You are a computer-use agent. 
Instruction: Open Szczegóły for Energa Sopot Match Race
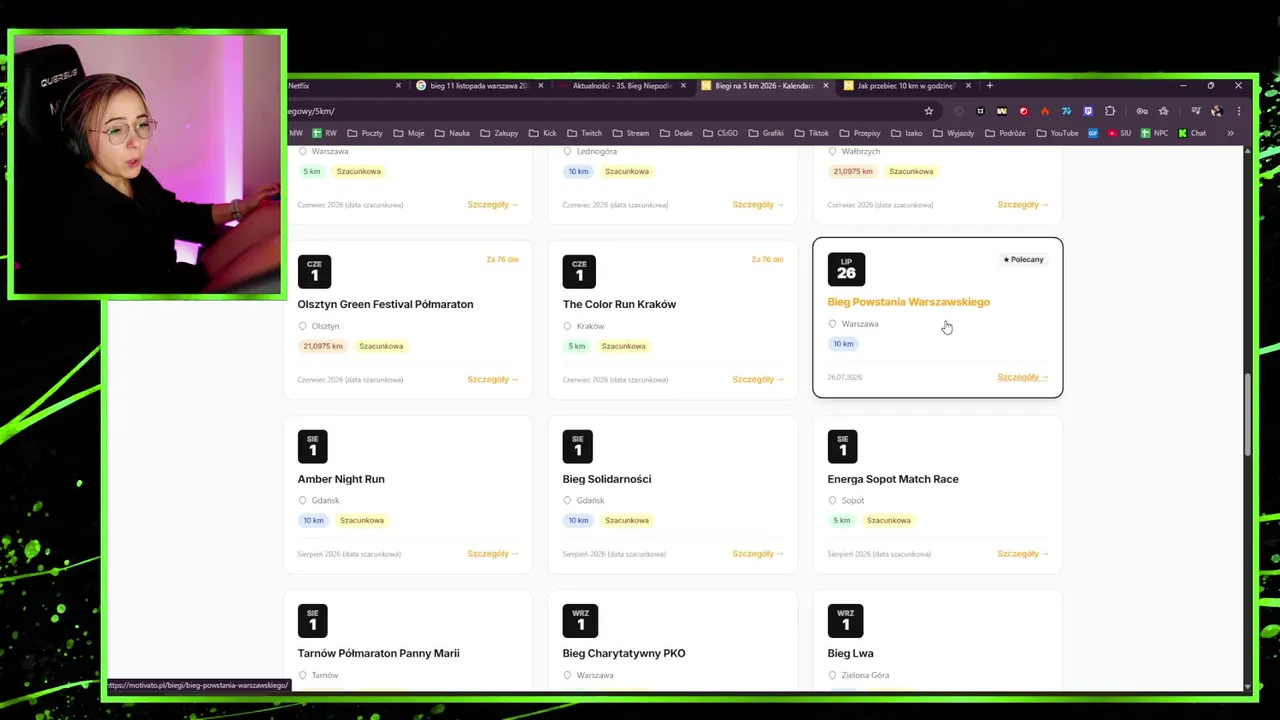point(1022,554)
